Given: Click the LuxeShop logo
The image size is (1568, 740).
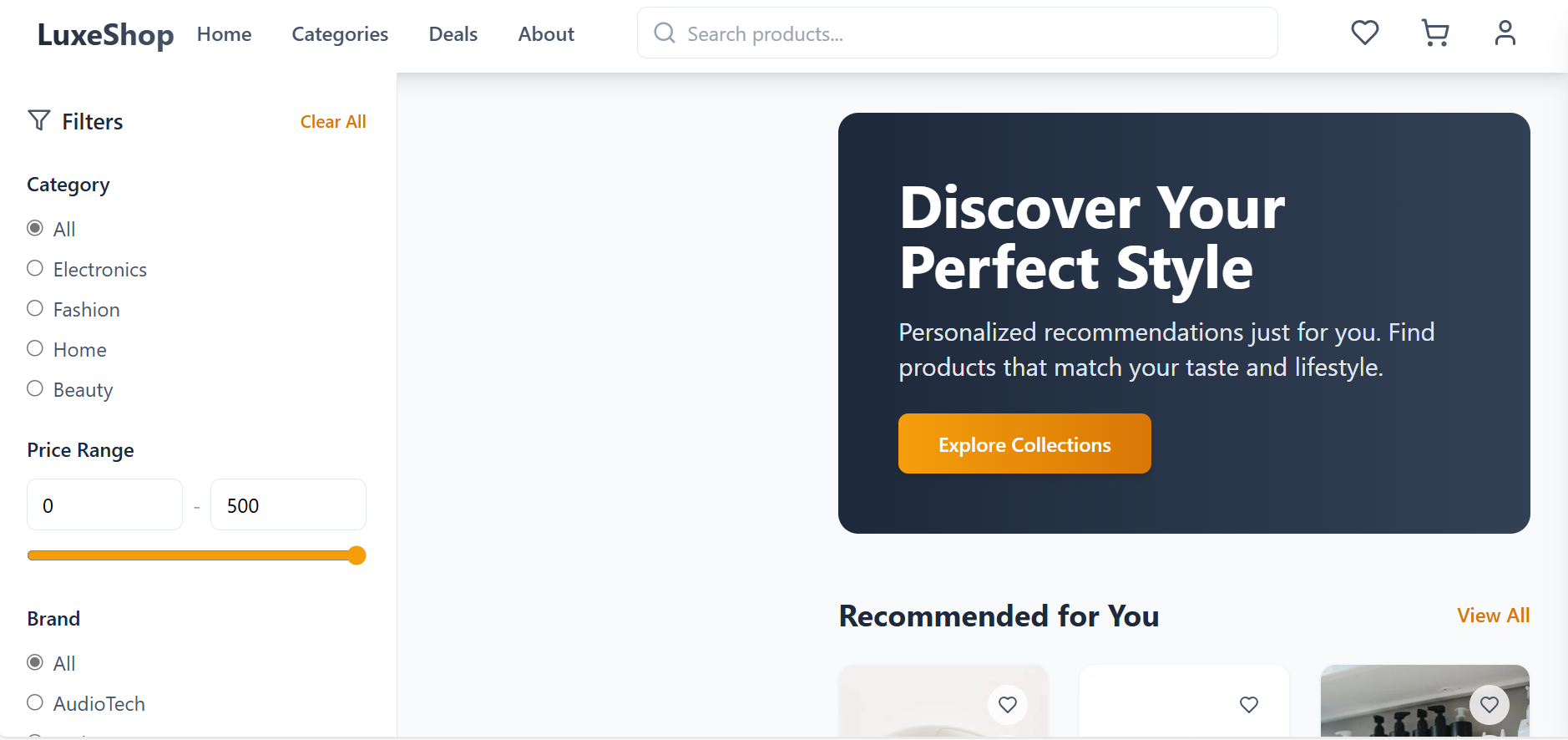Looking at the screenshot, I should [x=105, y=35].
